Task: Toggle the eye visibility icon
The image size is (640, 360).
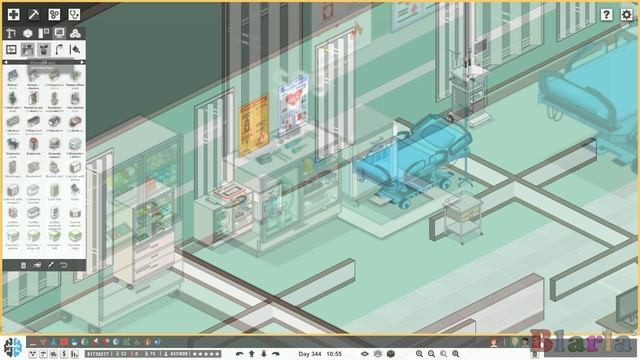Action: click(364, 354)
